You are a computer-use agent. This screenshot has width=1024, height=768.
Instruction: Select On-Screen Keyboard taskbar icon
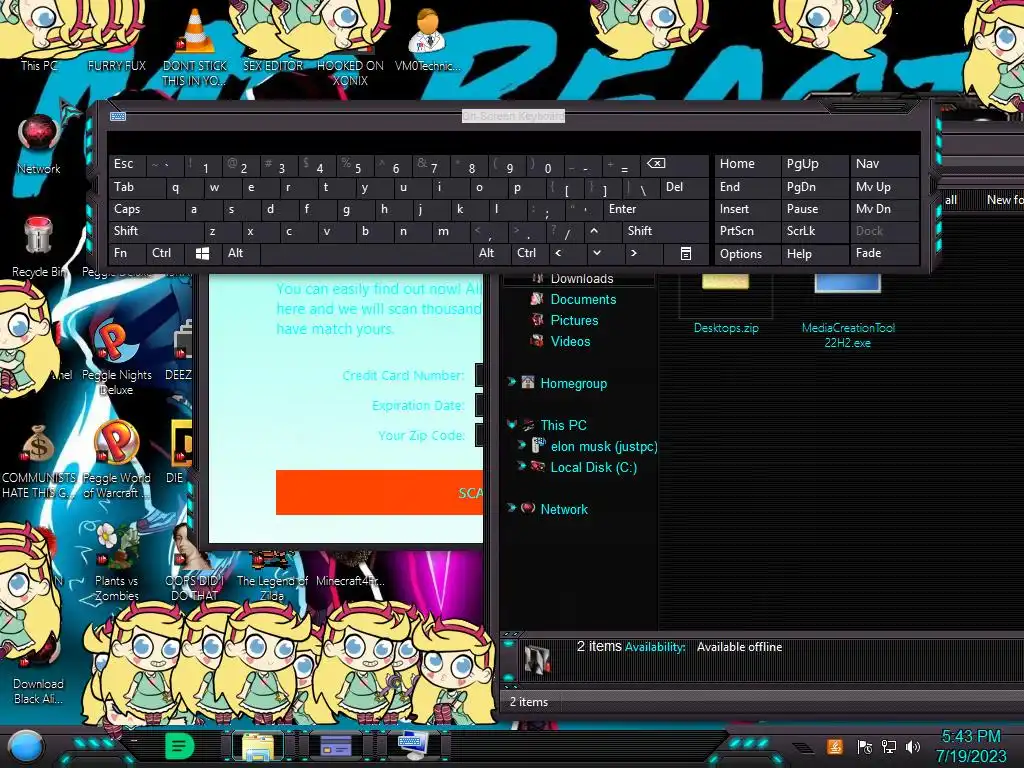(x=413, y=746)
